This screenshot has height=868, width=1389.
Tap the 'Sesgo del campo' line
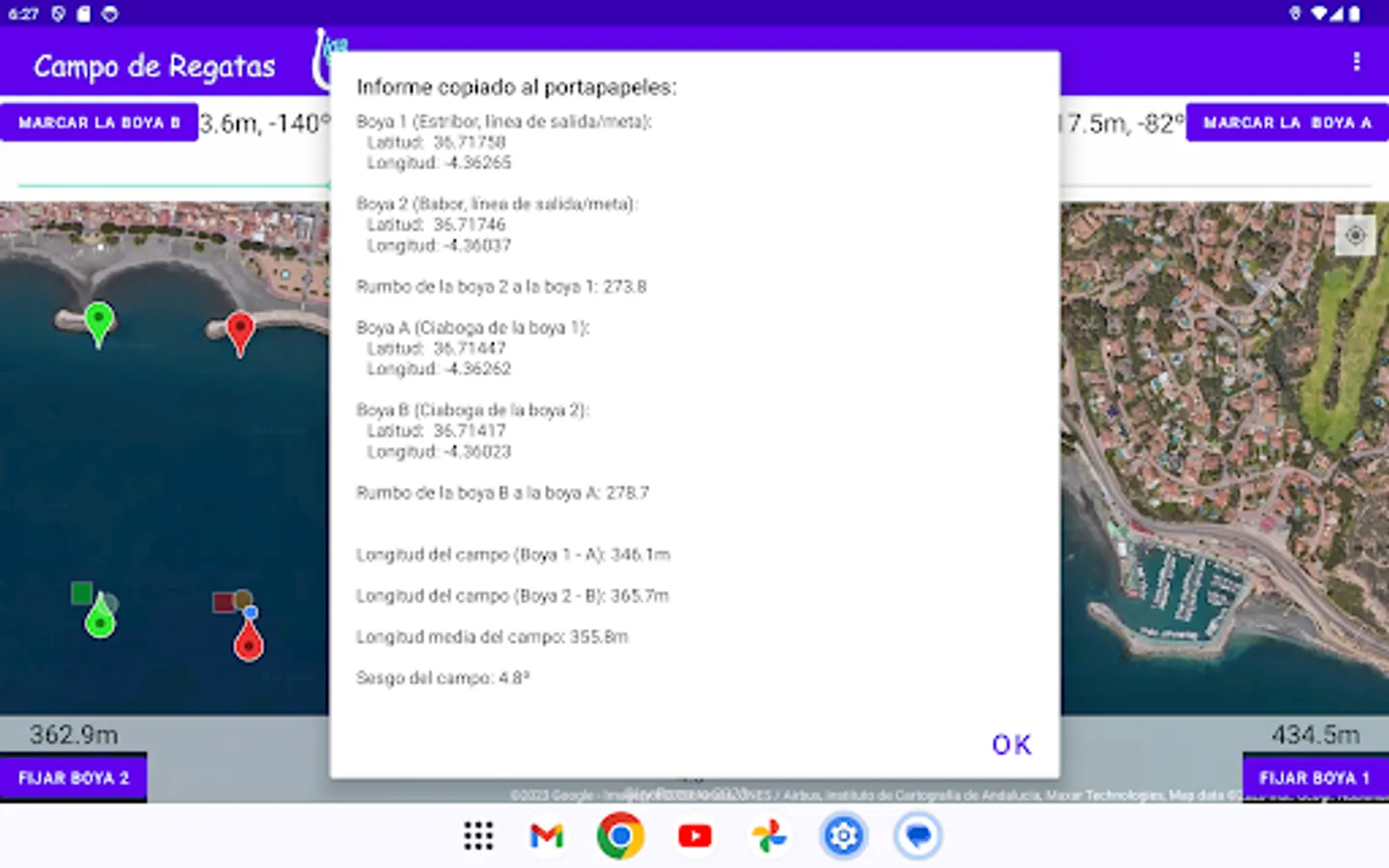pyautogui.click(x=443, y=678)
